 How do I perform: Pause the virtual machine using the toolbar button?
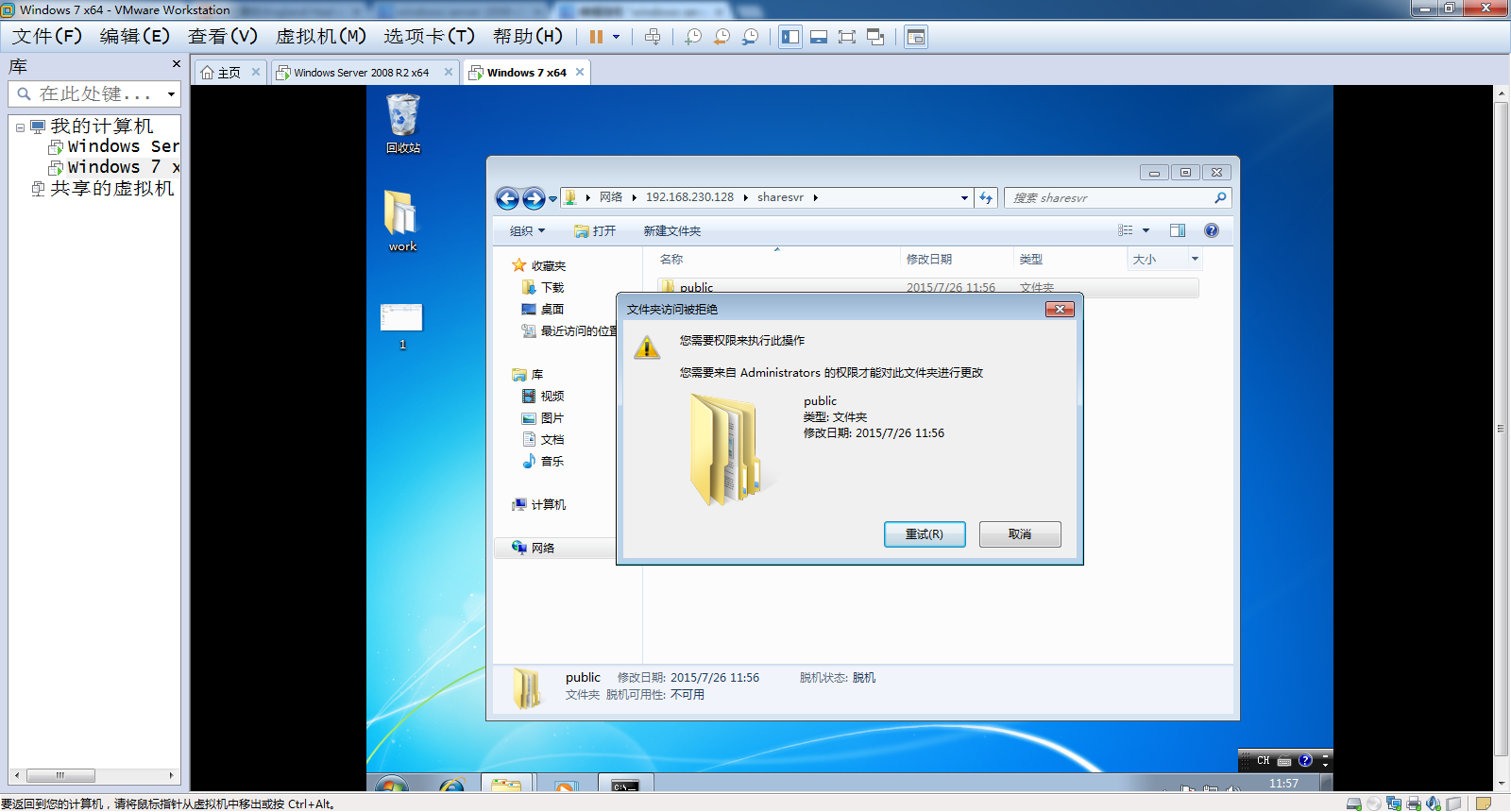point(596,37)
